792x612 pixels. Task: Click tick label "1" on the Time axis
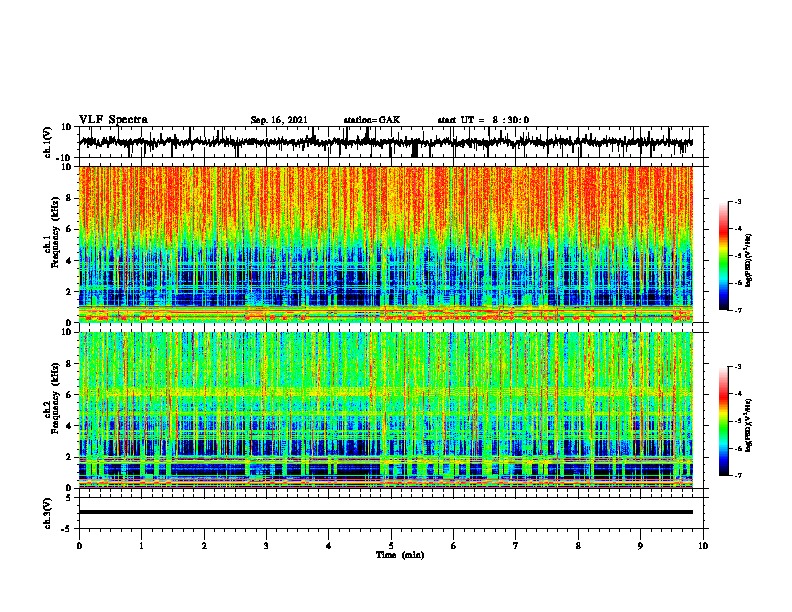(142, 546)
